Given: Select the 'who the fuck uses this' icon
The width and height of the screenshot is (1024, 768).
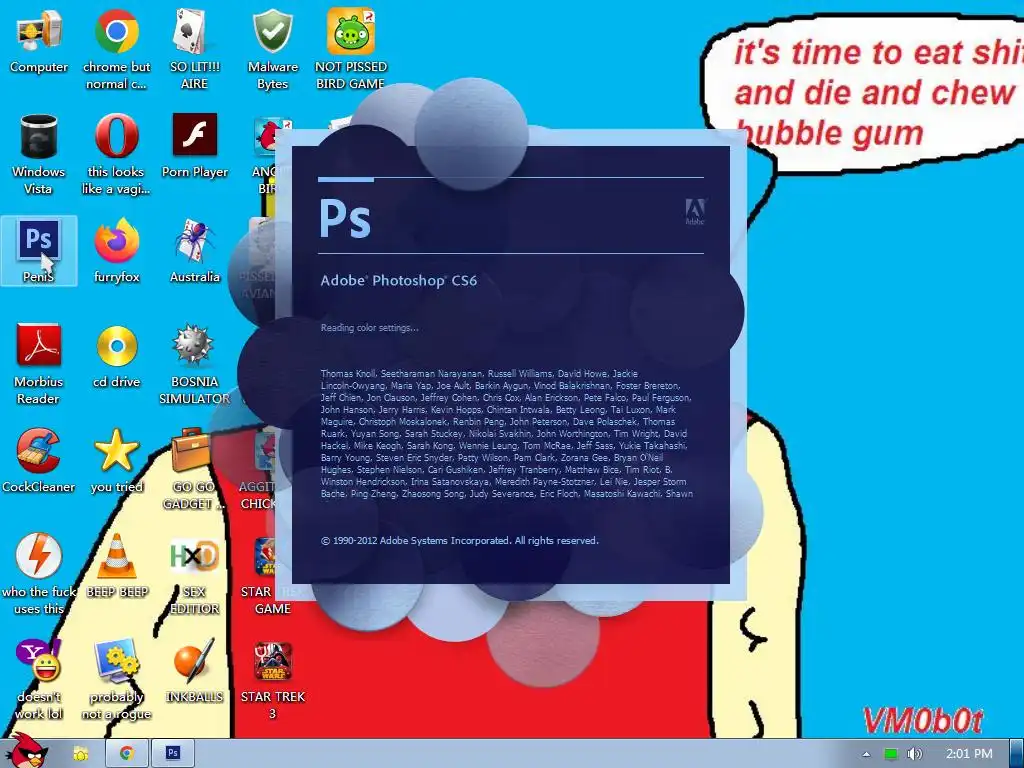Looking at the screenshot, I should tap(39, 575).
